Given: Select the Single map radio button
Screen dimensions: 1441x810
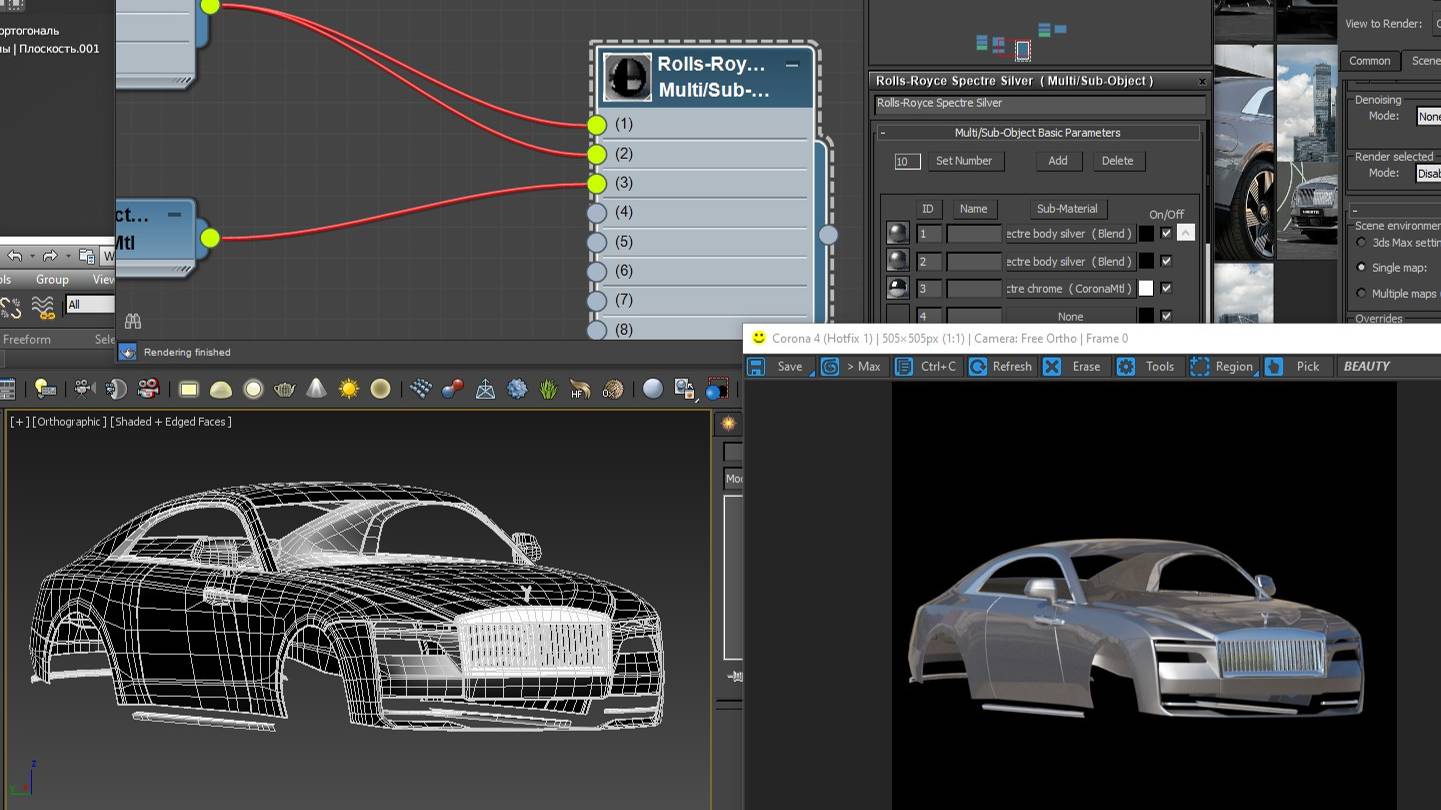Looking at the screenshot, I should (1361, 268).
